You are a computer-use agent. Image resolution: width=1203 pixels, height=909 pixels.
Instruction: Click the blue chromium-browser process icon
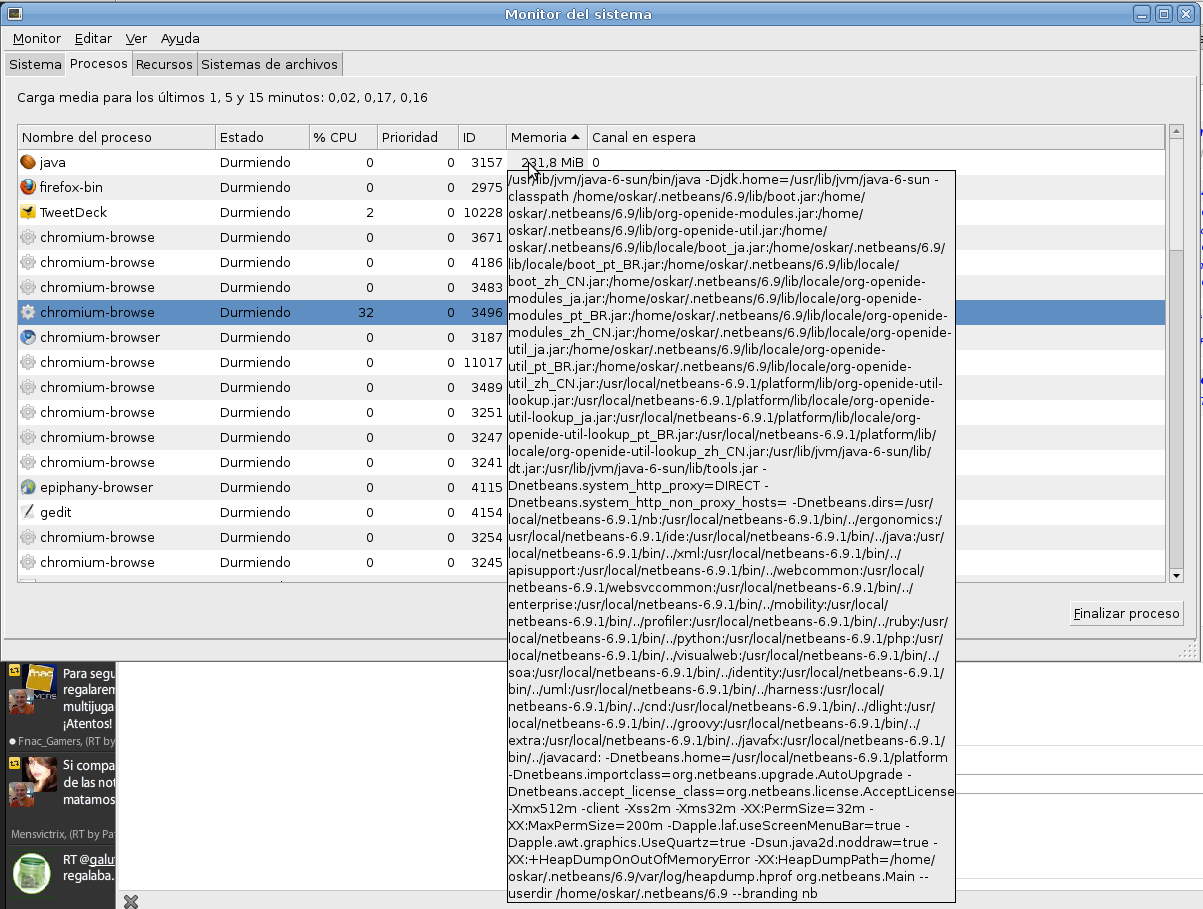[28, 337]
